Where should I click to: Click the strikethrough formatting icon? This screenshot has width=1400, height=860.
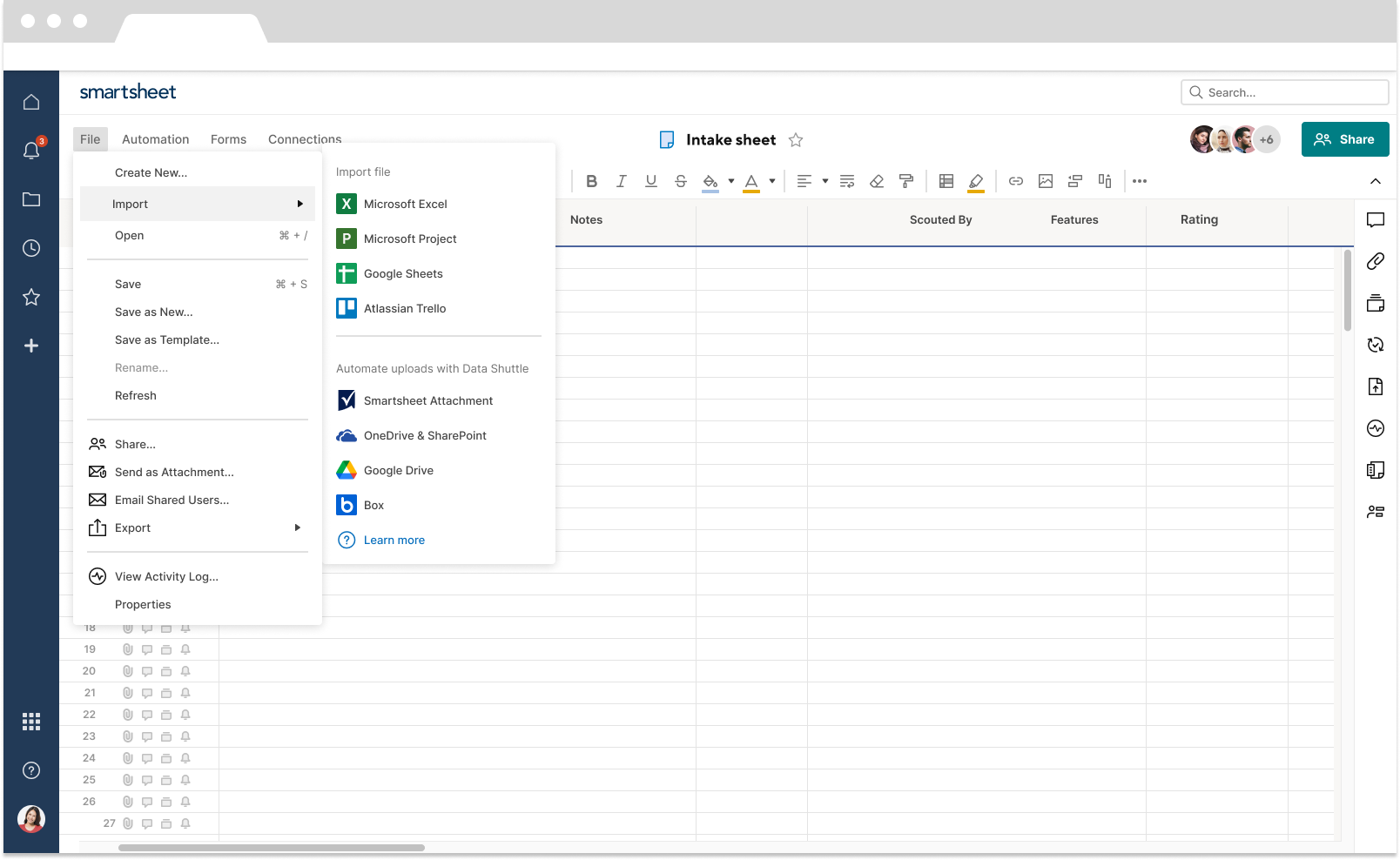[681, 181]
